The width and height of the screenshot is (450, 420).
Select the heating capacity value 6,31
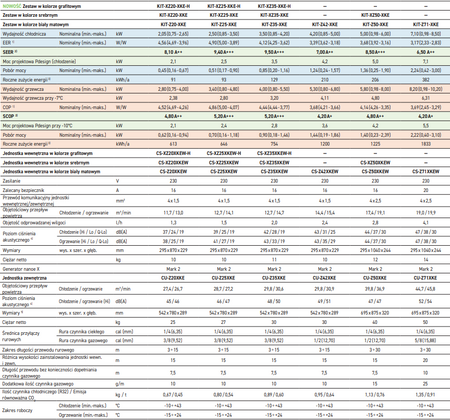tap(426, 98)
